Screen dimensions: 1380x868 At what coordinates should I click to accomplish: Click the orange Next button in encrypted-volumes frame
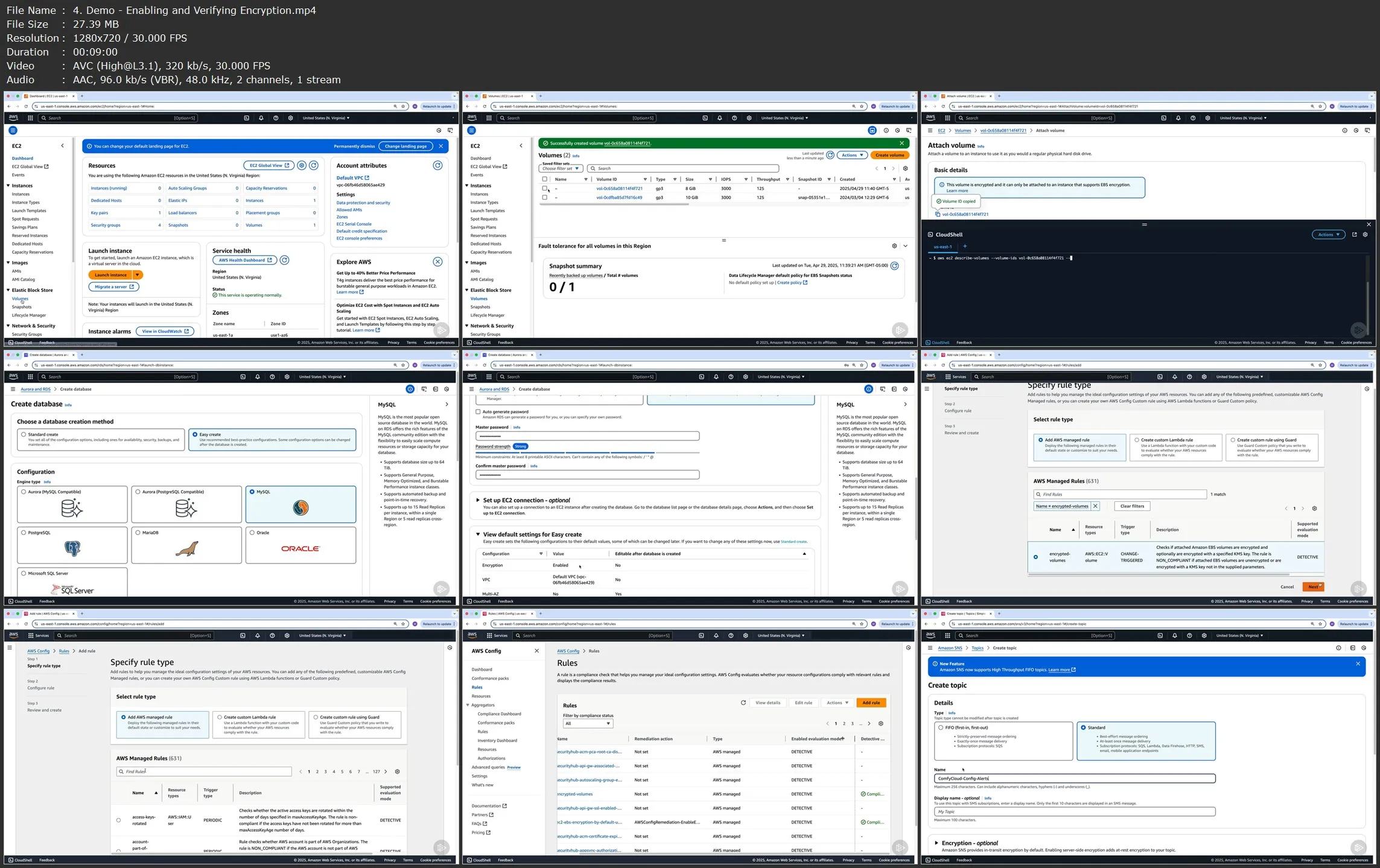(x=1313, y=587)
